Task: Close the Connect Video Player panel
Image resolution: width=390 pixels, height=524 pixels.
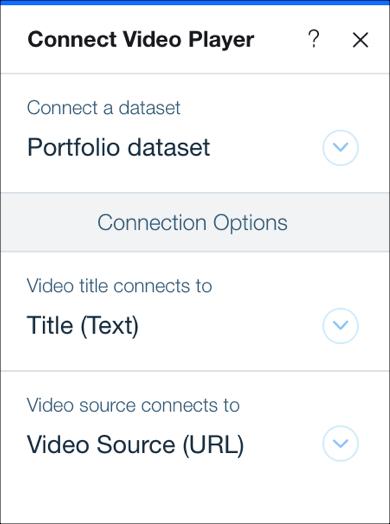Action: coord(360,40)
